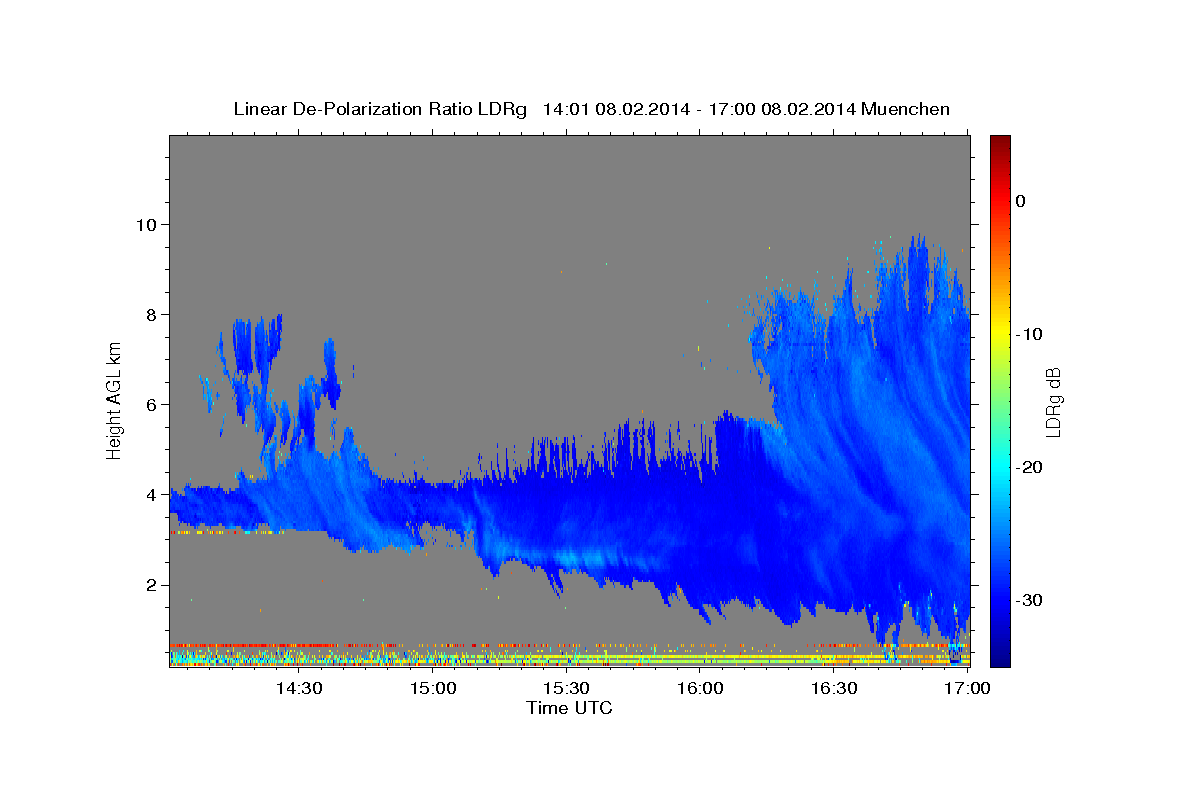1200x800 pixels.
Task: Click the 16:30 time tick label
Action: 834,688
